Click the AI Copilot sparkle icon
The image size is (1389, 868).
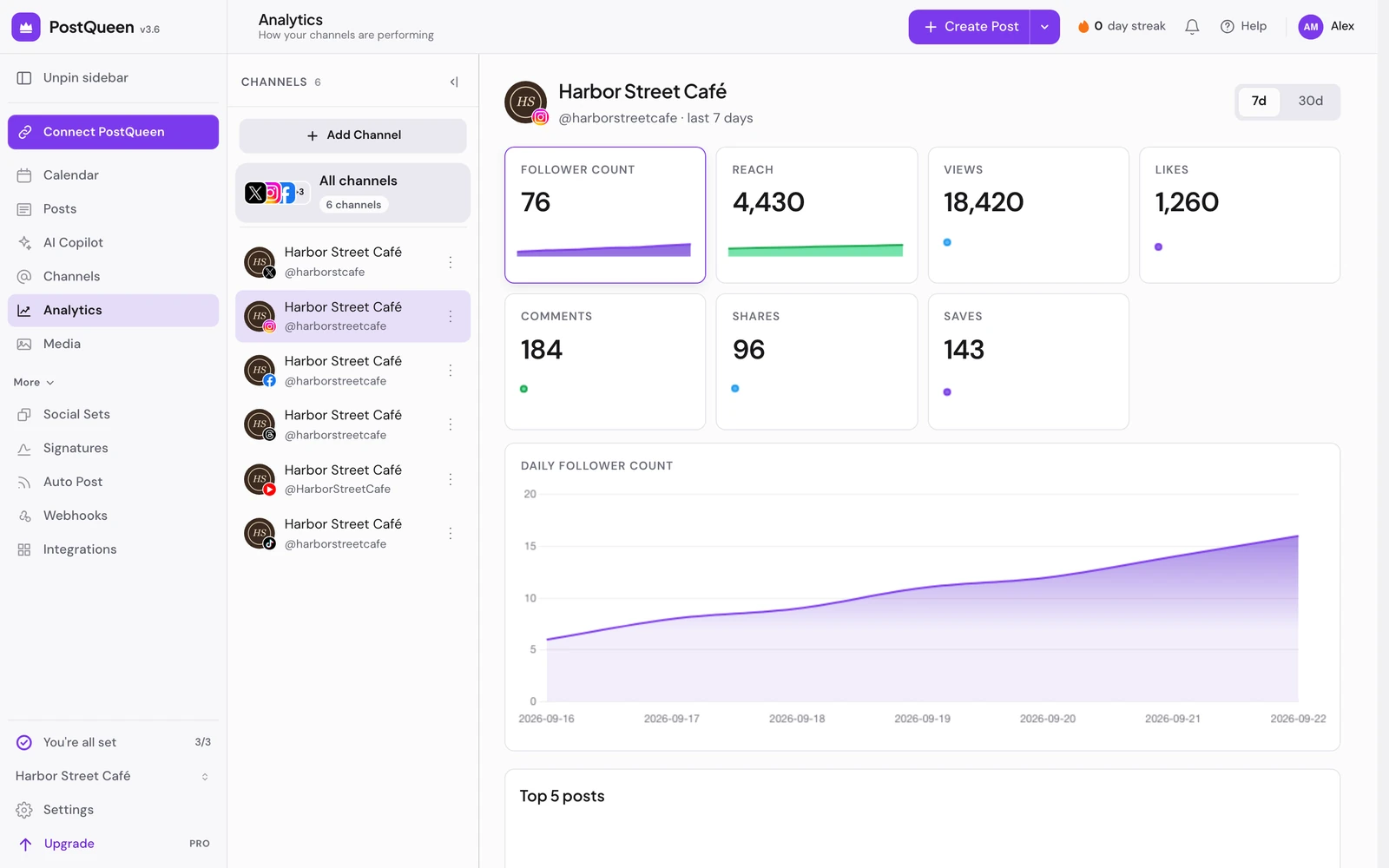24,243
